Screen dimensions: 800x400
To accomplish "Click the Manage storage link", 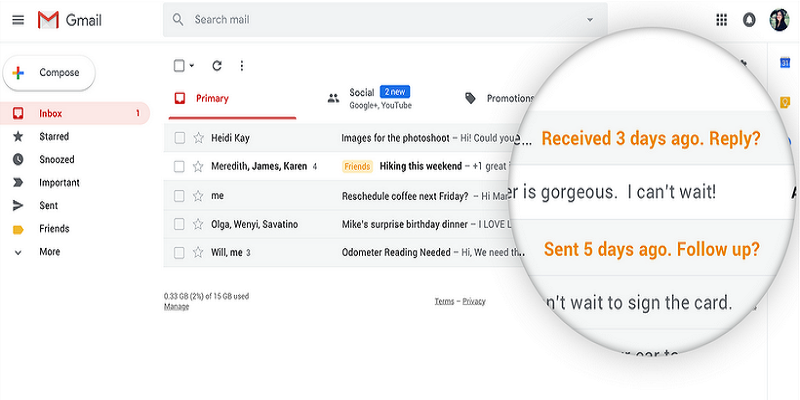I will click(x=176, y=307).
